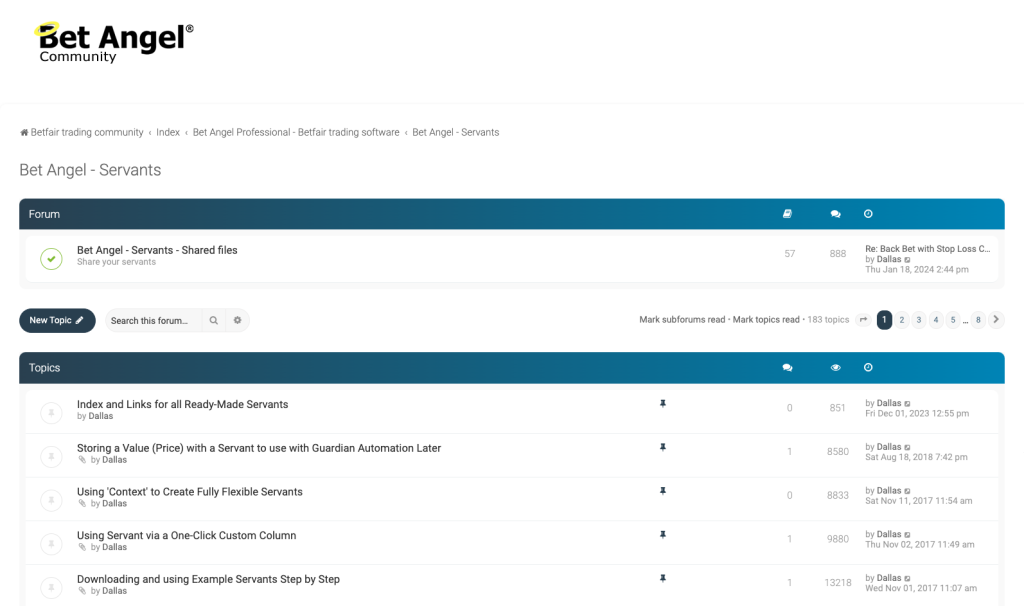
Task: Open advanced search gear icon
Action: 238,321
